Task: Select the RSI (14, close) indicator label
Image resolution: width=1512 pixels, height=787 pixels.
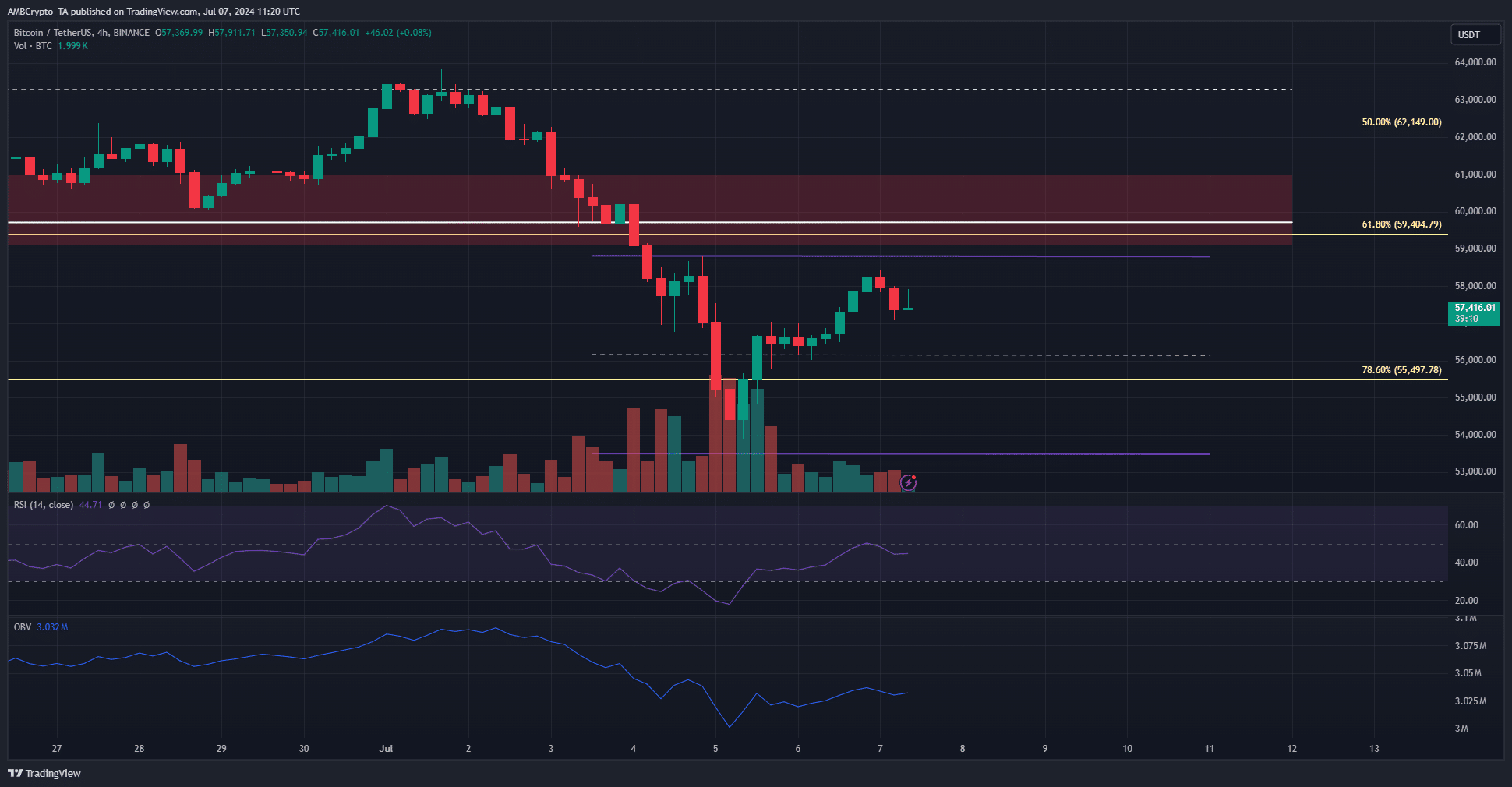Action: click(44, 505)
